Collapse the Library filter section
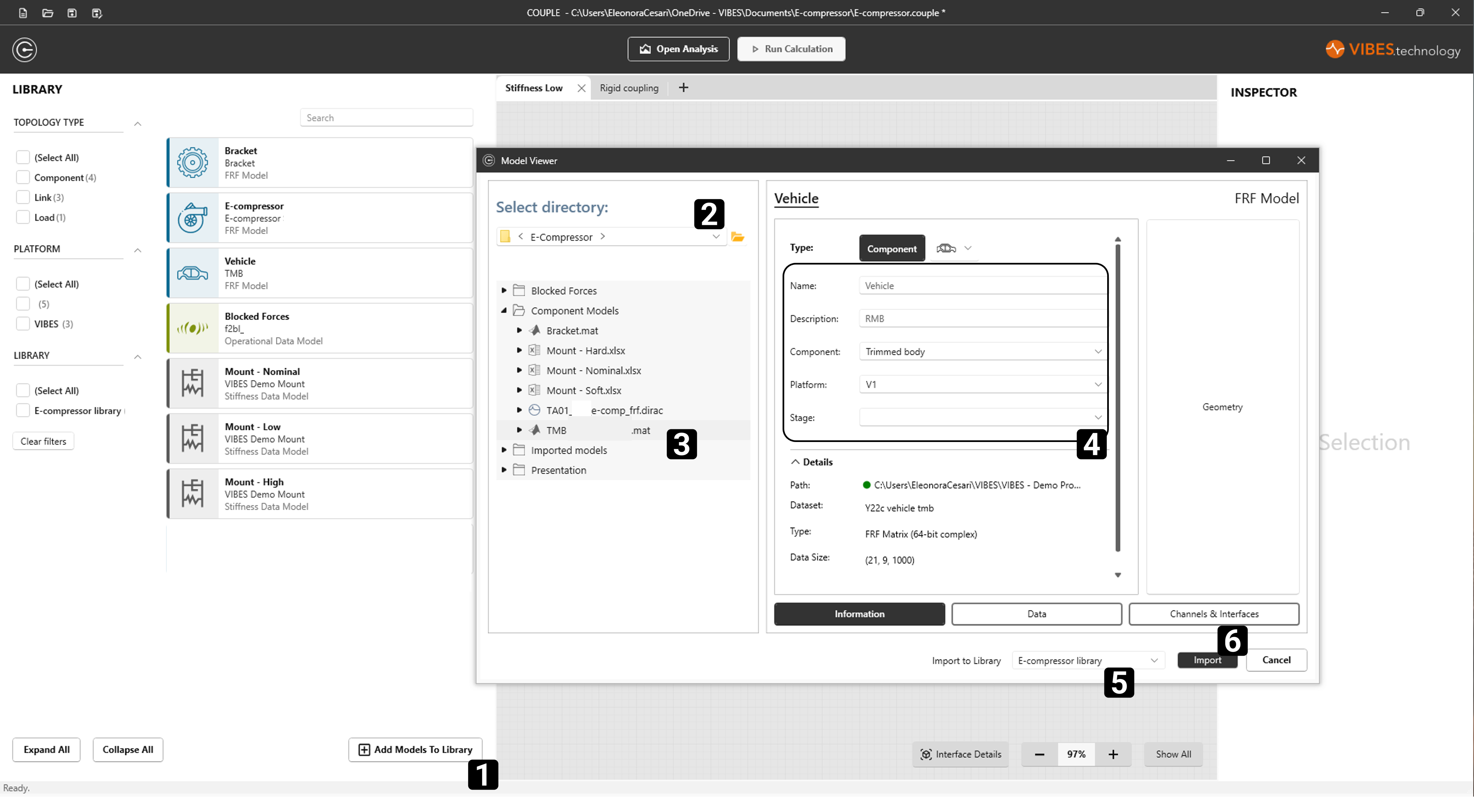This screenshot has height=812, width=1474. click(x=138, y=357)
